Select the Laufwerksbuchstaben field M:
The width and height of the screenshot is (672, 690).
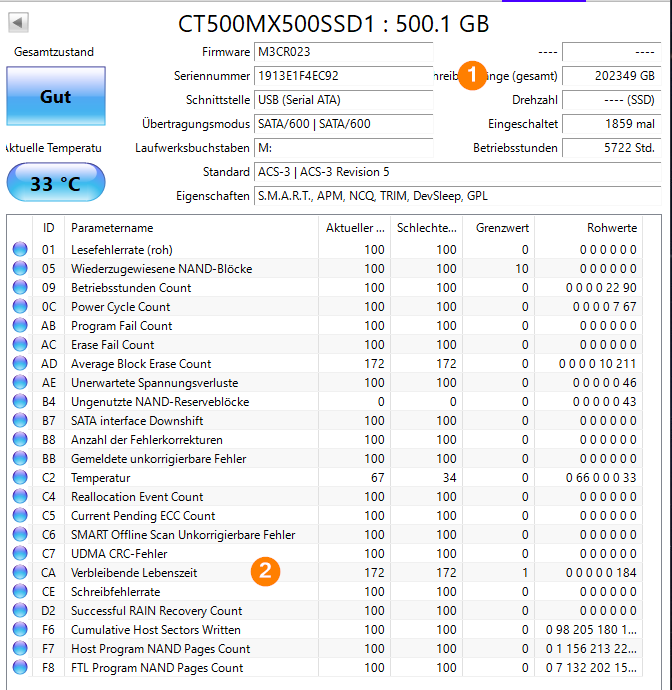(x=344, y=148)
